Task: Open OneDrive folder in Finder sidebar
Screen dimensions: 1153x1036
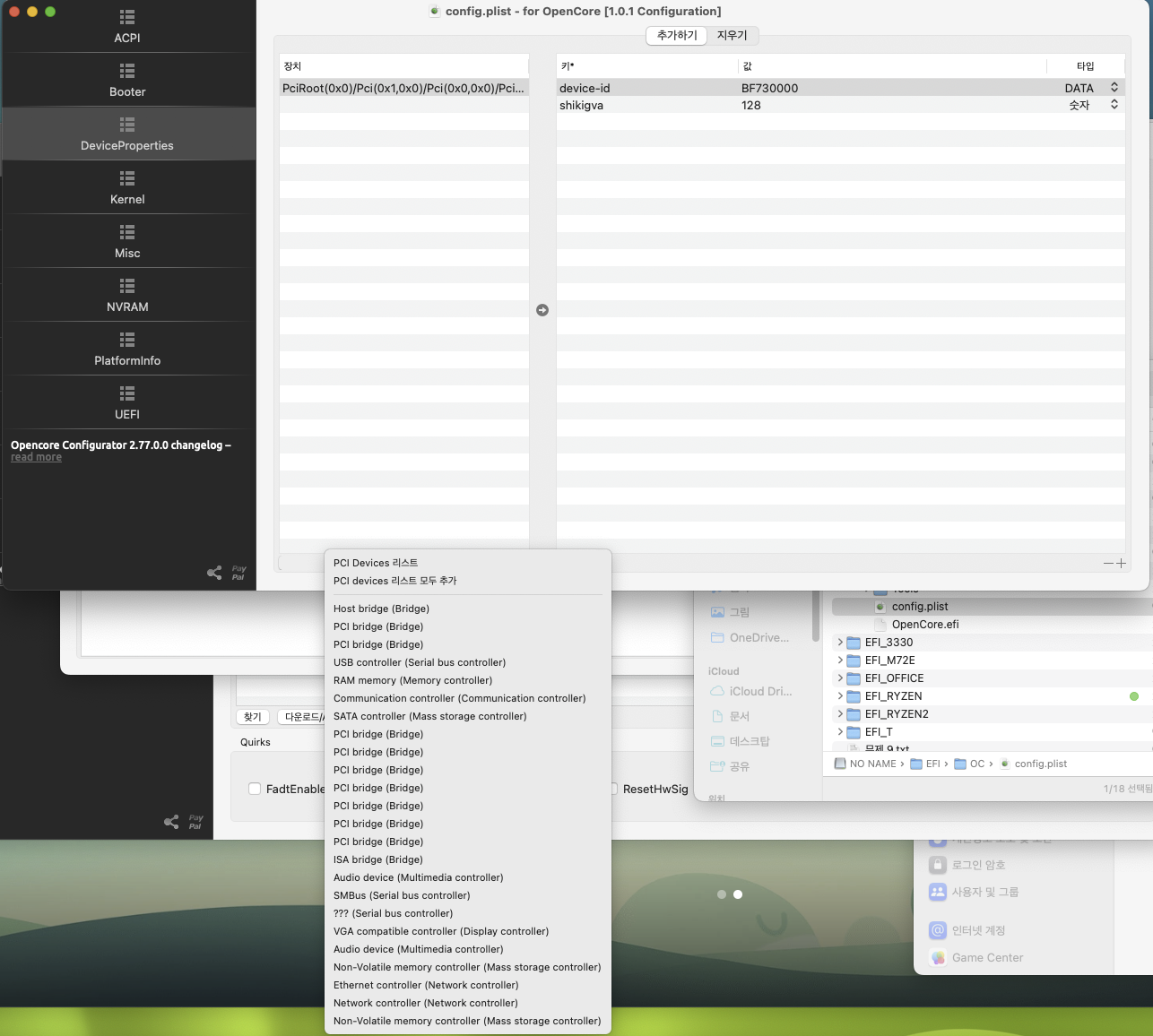Action: click(750, 637)
